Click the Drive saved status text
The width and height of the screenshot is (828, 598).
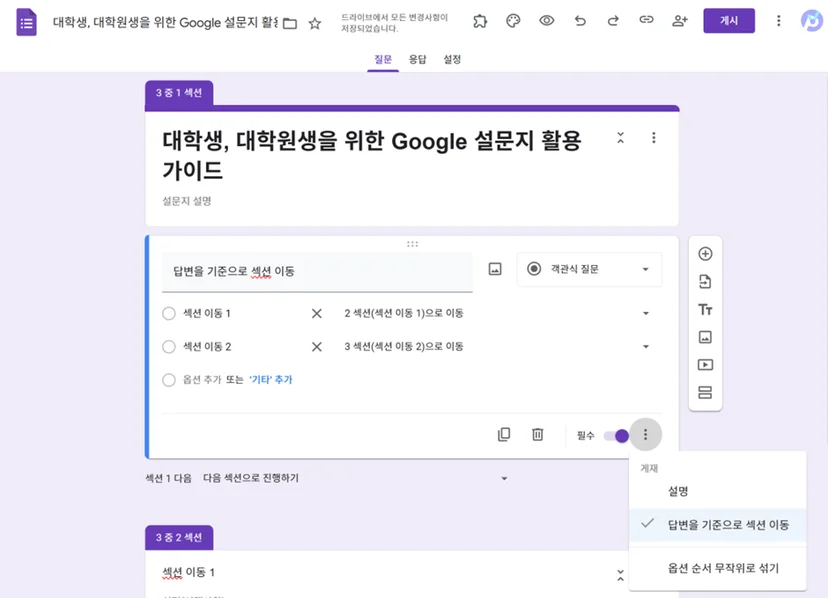pos(394,23)
